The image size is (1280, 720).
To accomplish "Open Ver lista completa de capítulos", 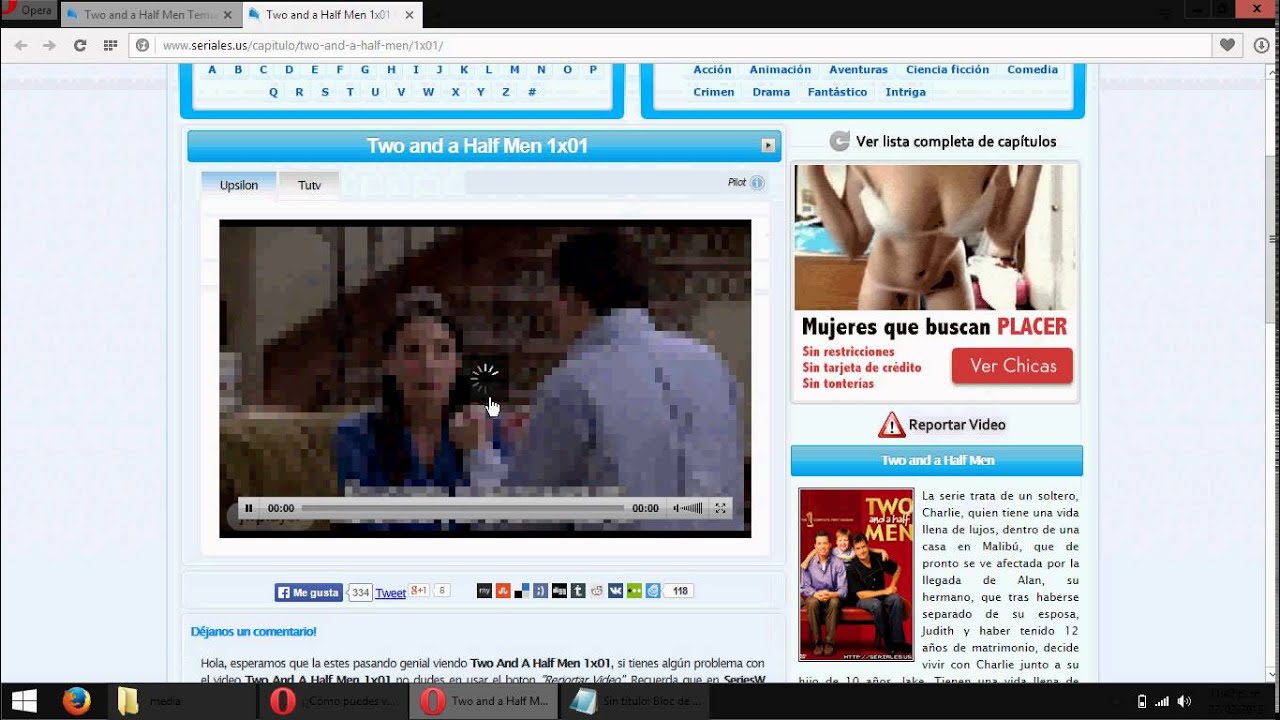I will tap(943, 141).
